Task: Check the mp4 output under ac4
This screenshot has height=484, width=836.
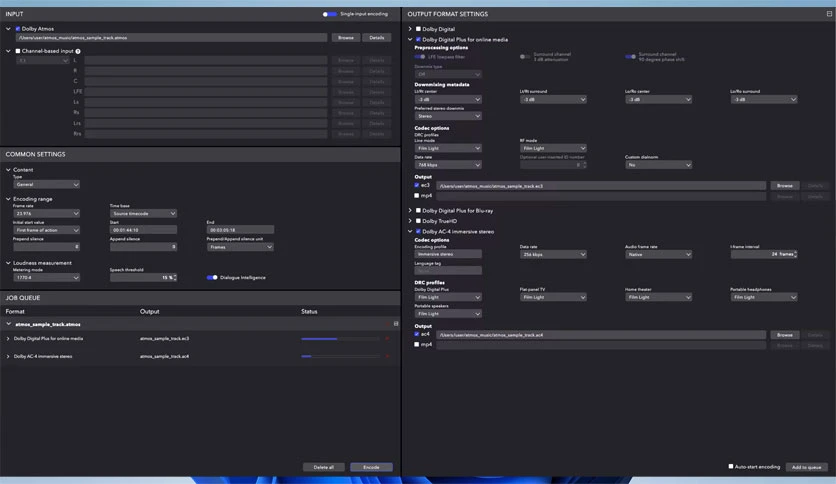Action: [x=417, y=344]
